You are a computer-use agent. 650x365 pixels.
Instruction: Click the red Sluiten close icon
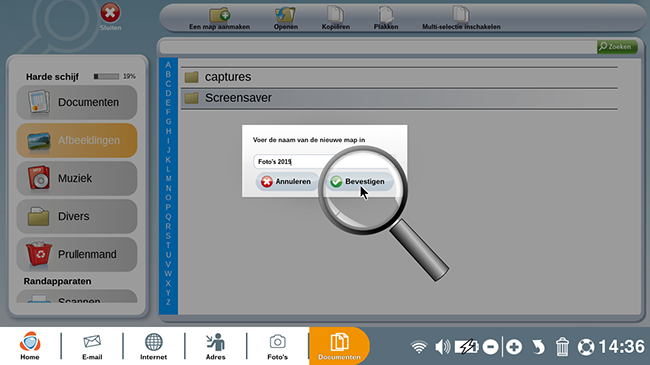click(110, 13)
